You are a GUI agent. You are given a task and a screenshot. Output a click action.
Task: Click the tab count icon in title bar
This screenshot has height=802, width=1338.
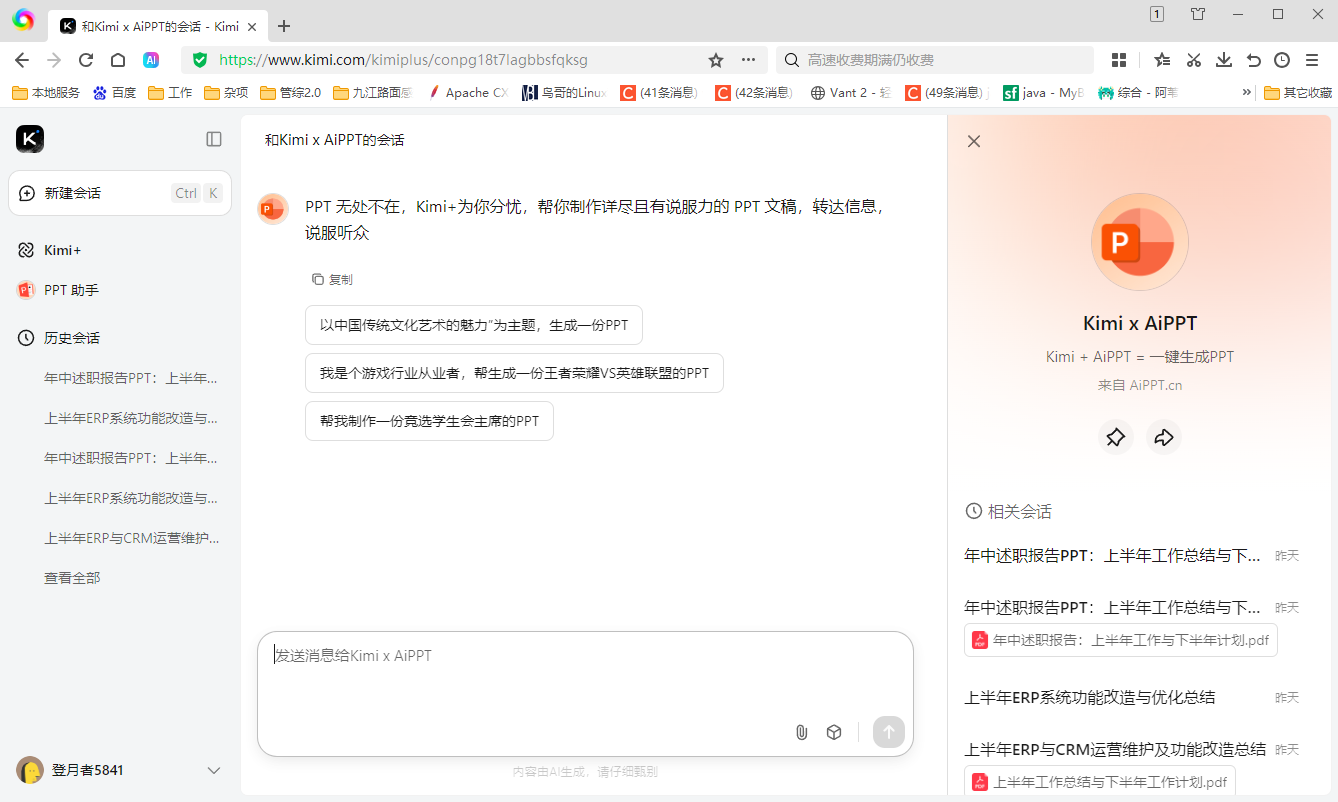point(1157,14)
